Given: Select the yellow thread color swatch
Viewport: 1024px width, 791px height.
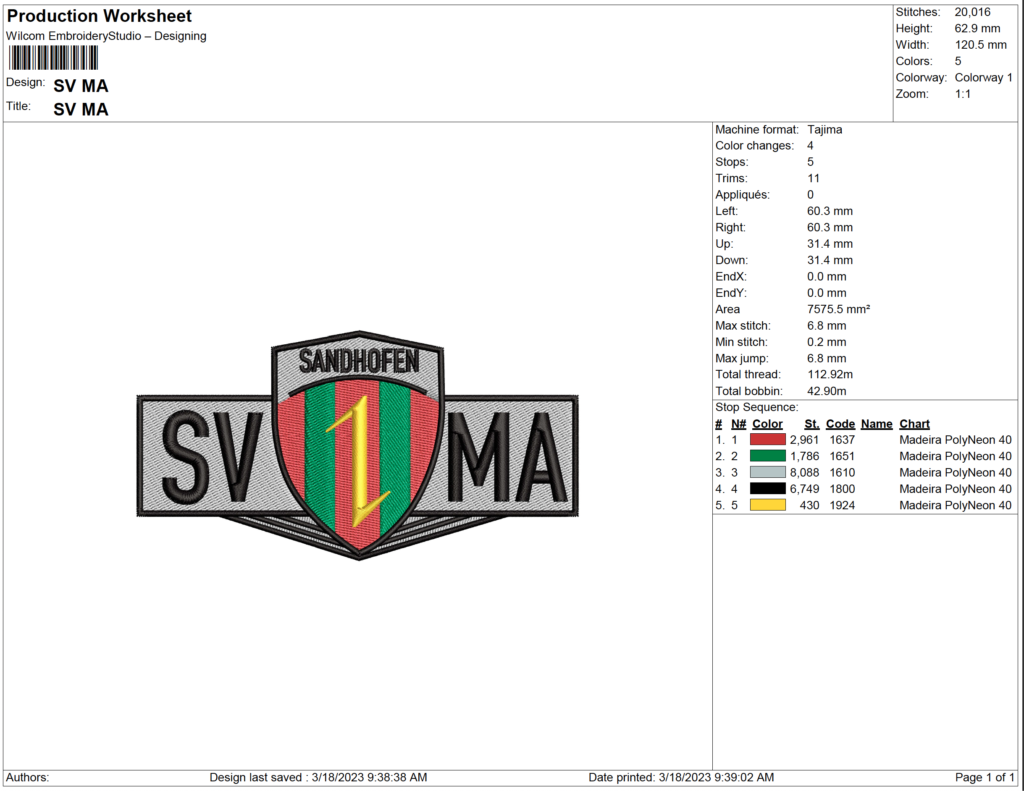Looking at the screenshot, I should (x=767, y=505).
